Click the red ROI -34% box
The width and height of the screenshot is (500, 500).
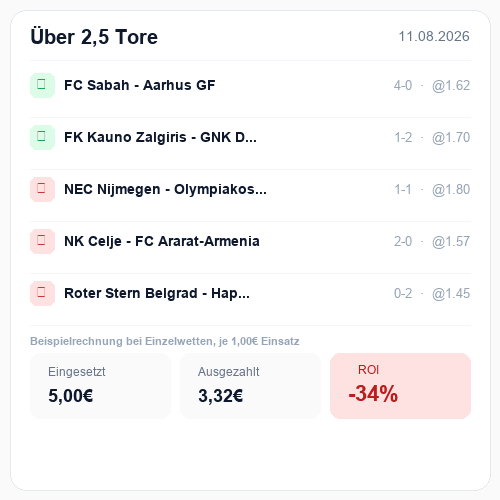coord(400,386)
